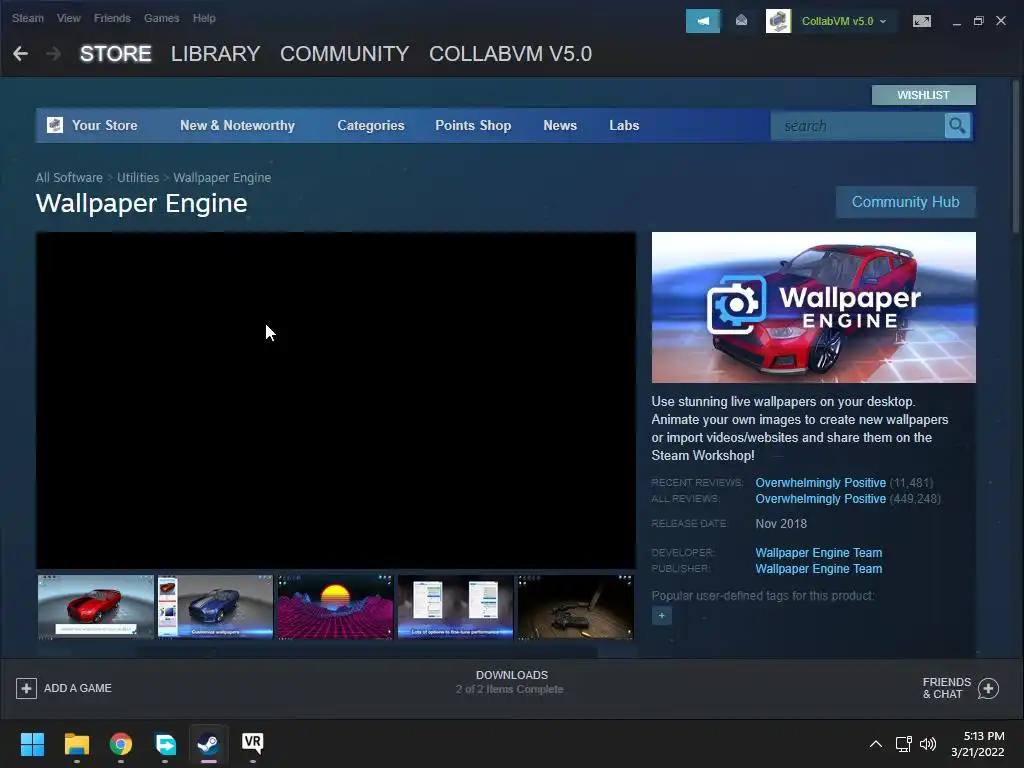Open the CollabVM profile avatar

point(778,21)
